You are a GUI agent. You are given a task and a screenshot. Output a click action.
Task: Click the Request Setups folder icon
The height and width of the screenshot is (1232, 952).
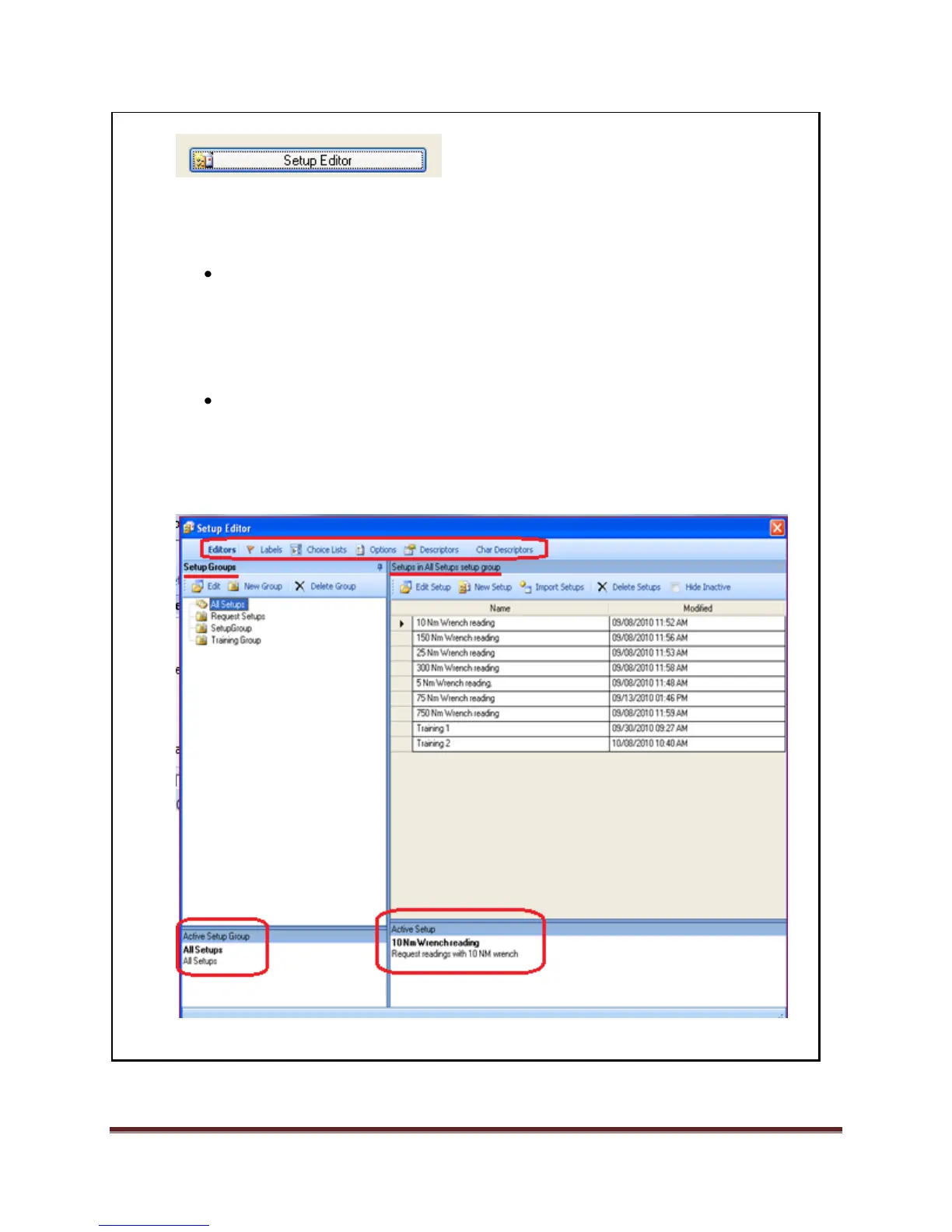pyautogui.click(x=201, y=616)
